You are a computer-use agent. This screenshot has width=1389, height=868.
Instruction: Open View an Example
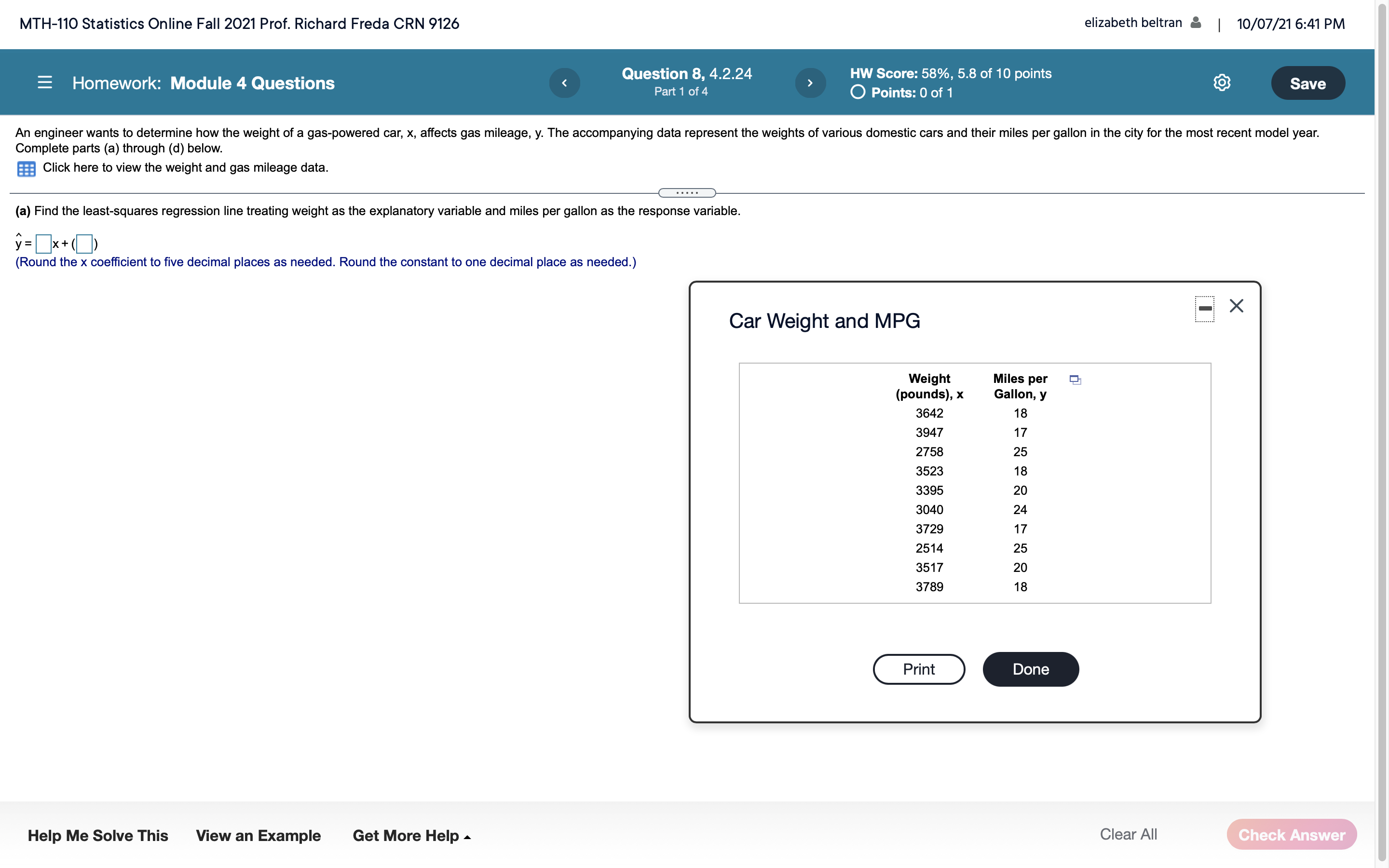(259, 835)
